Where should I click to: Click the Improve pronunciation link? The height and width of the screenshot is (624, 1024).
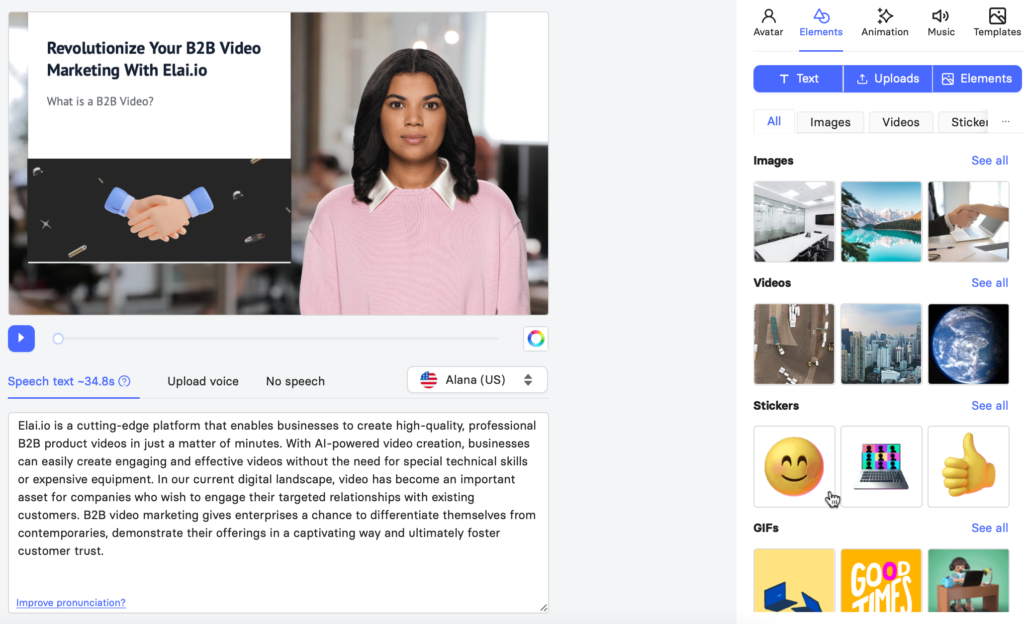click(x=71, y=602)
